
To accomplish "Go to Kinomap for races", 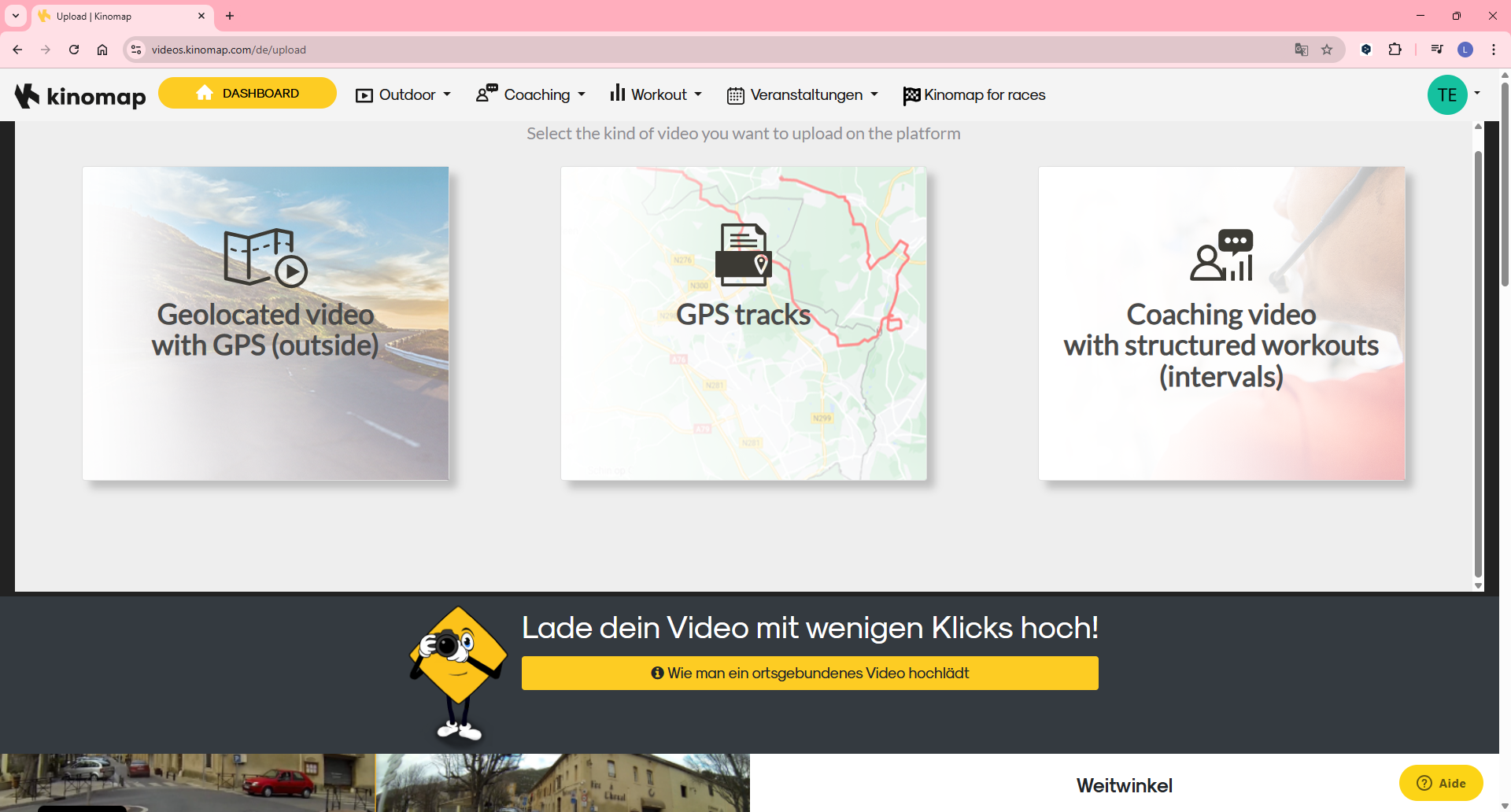I will pos(974,95).
